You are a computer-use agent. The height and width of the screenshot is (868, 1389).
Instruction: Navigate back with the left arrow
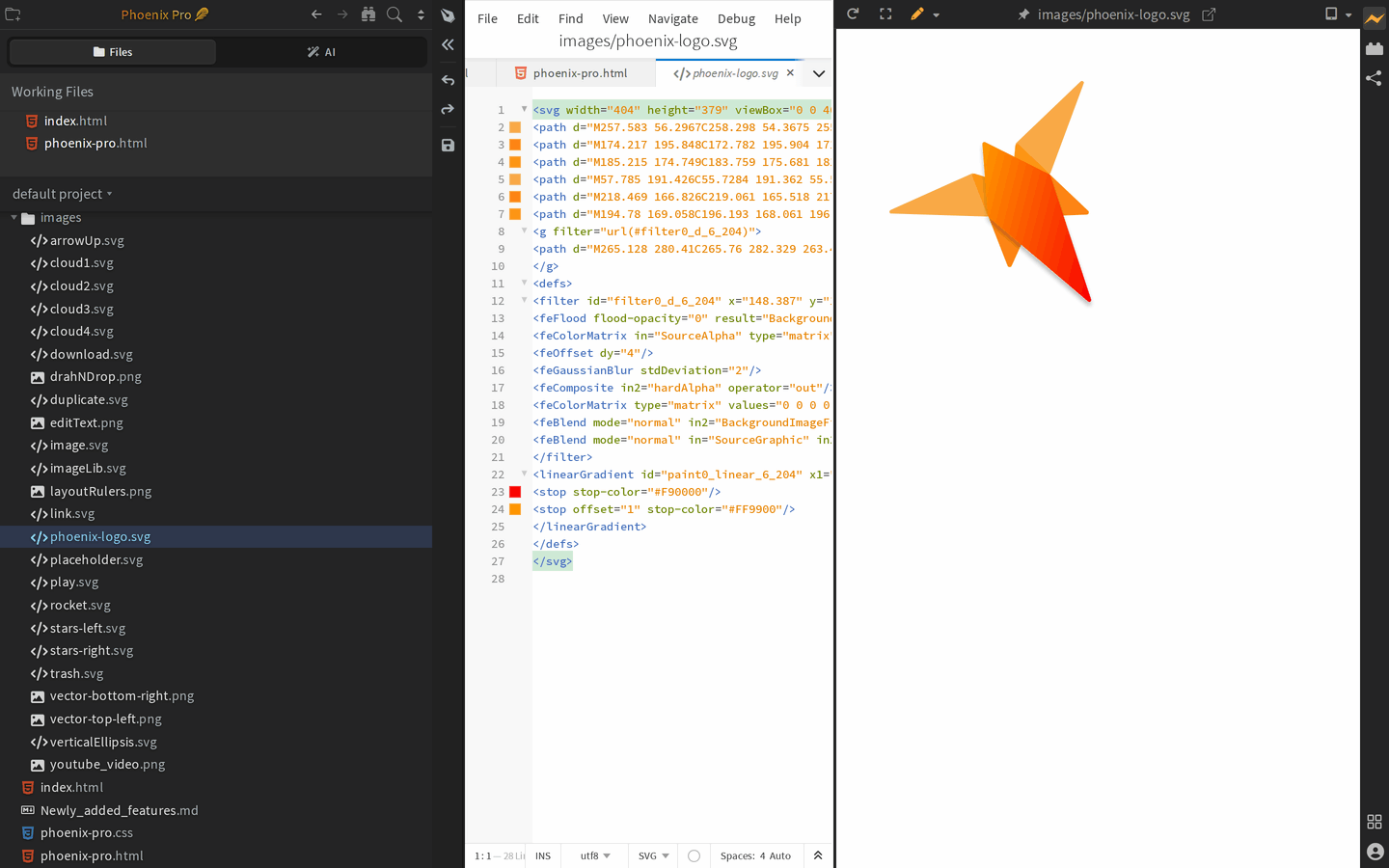[316, 14]
